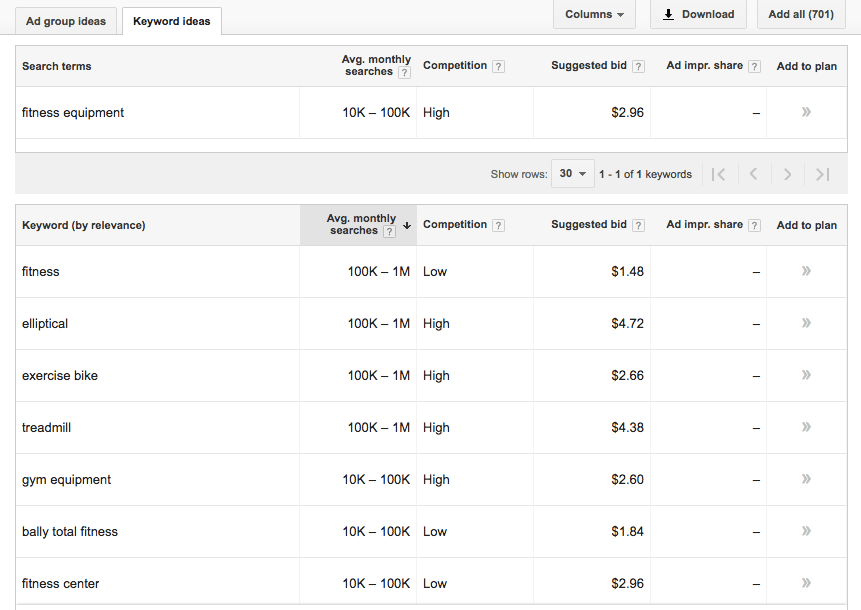861x610 pixels.
Task: Open the Columns dropdown
Action: [594, 14]
